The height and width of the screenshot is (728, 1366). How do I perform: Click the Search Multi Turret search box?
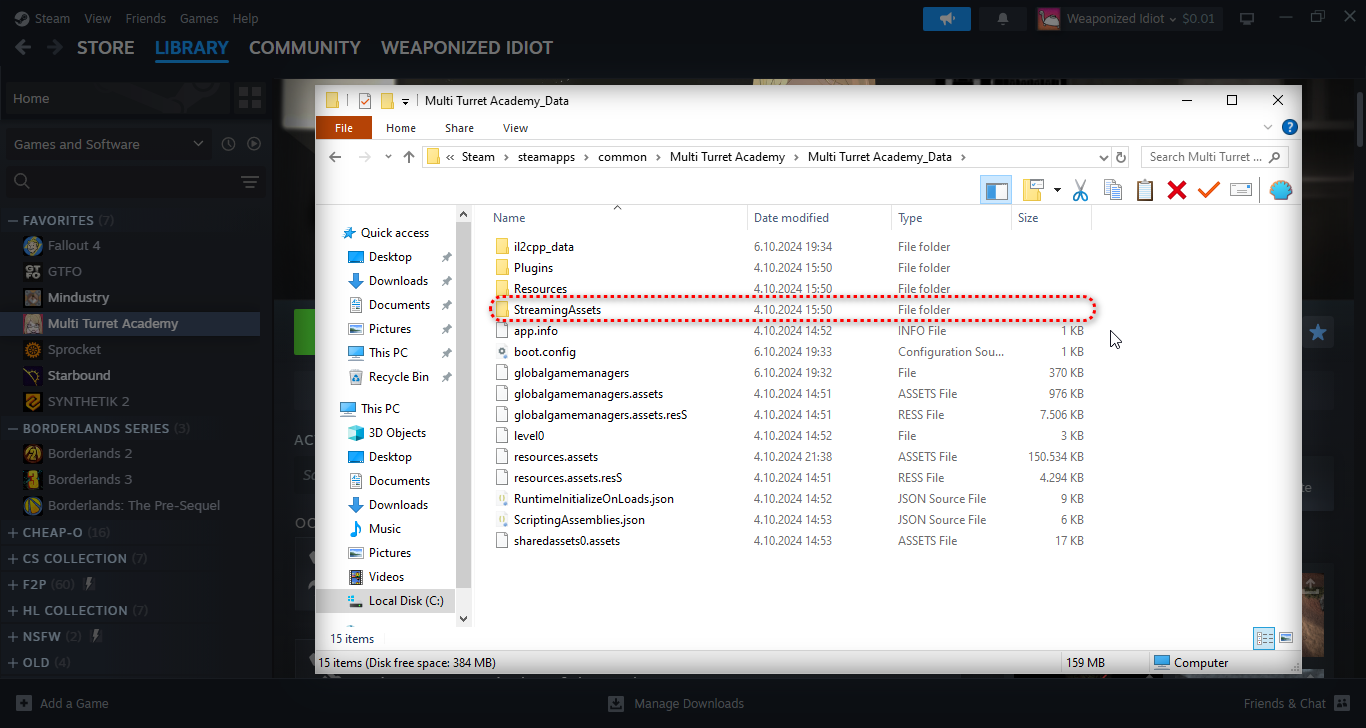[x=1214, y=157]
